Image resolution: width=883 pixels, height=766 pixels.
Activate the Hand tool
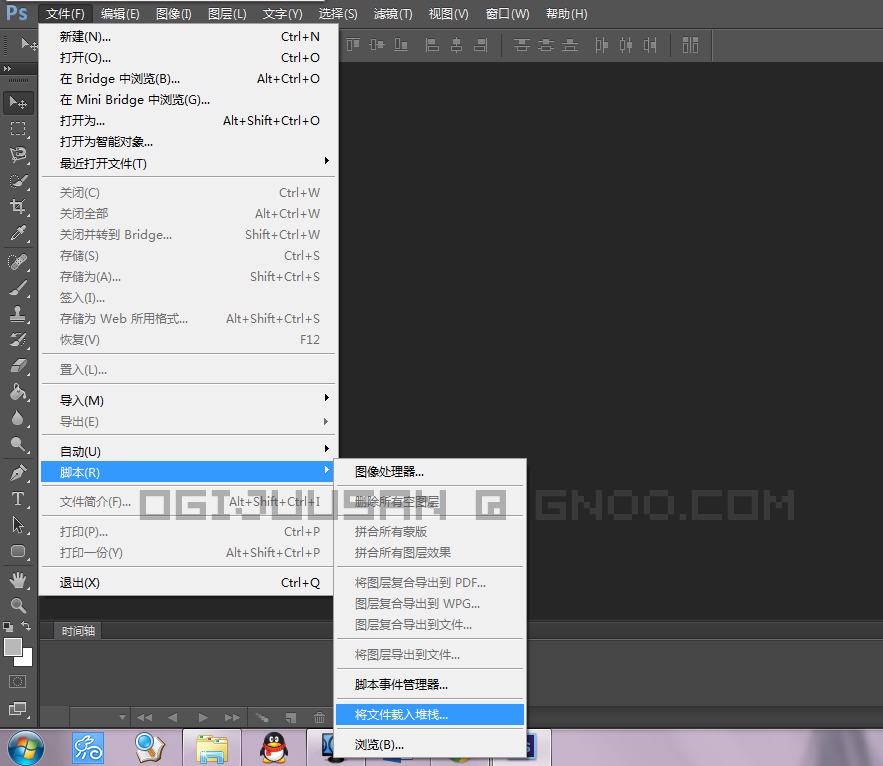click(18, 580)
